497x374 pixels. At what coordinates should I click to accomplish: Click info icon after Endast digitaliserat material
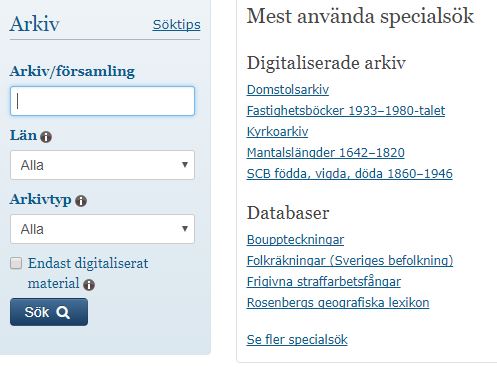89,285
